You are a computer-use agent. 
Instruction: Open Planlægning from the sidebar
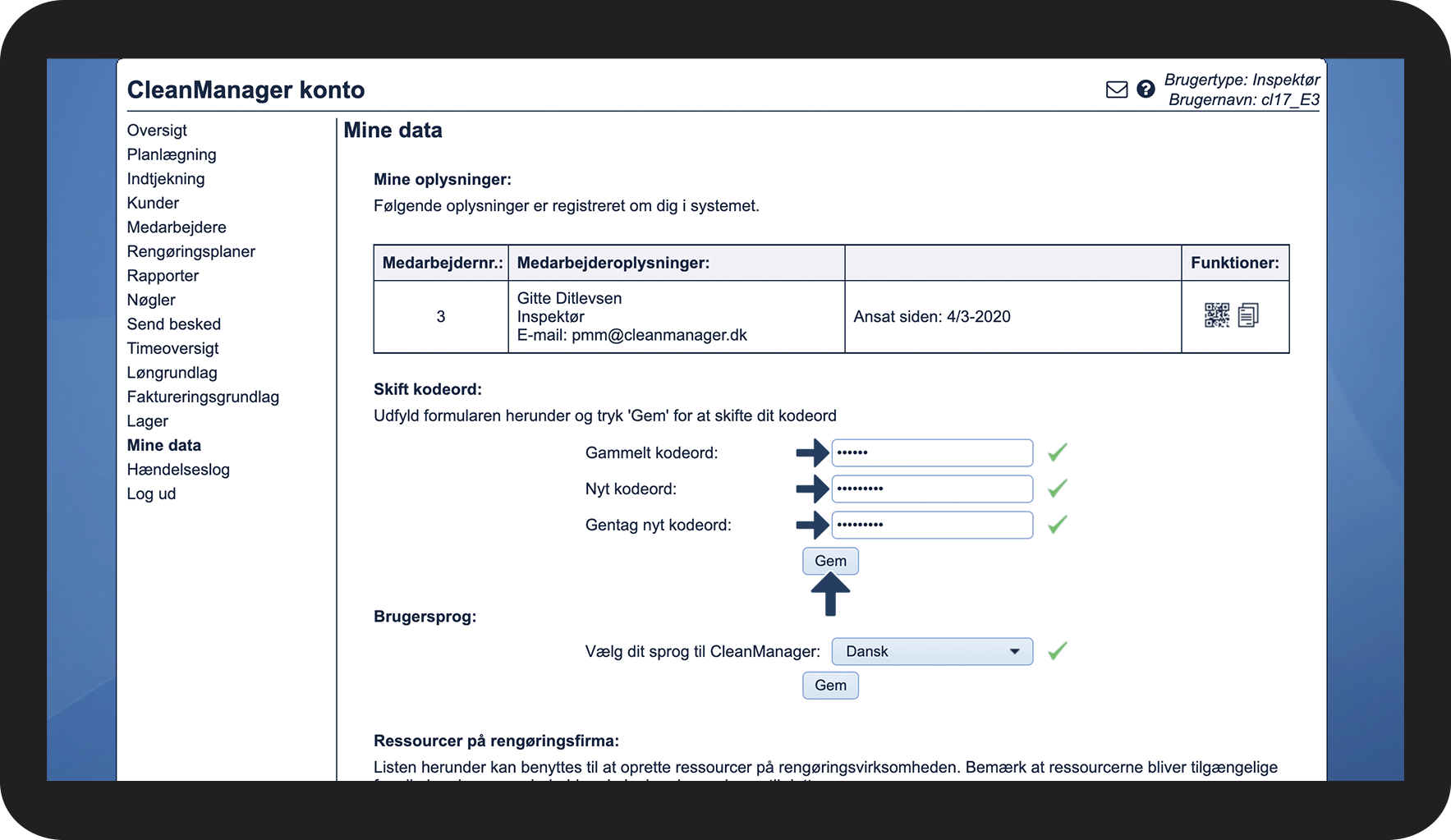(172, 154)
